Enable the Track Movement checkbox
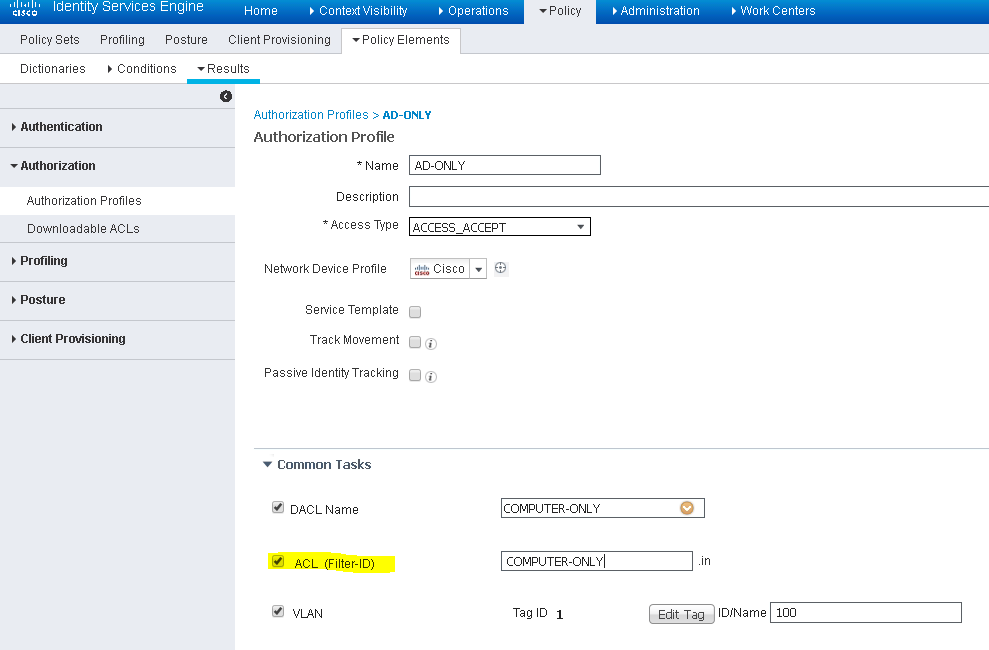Image resolution: width=989 pixels, height=650 pixels. (415, 342)
